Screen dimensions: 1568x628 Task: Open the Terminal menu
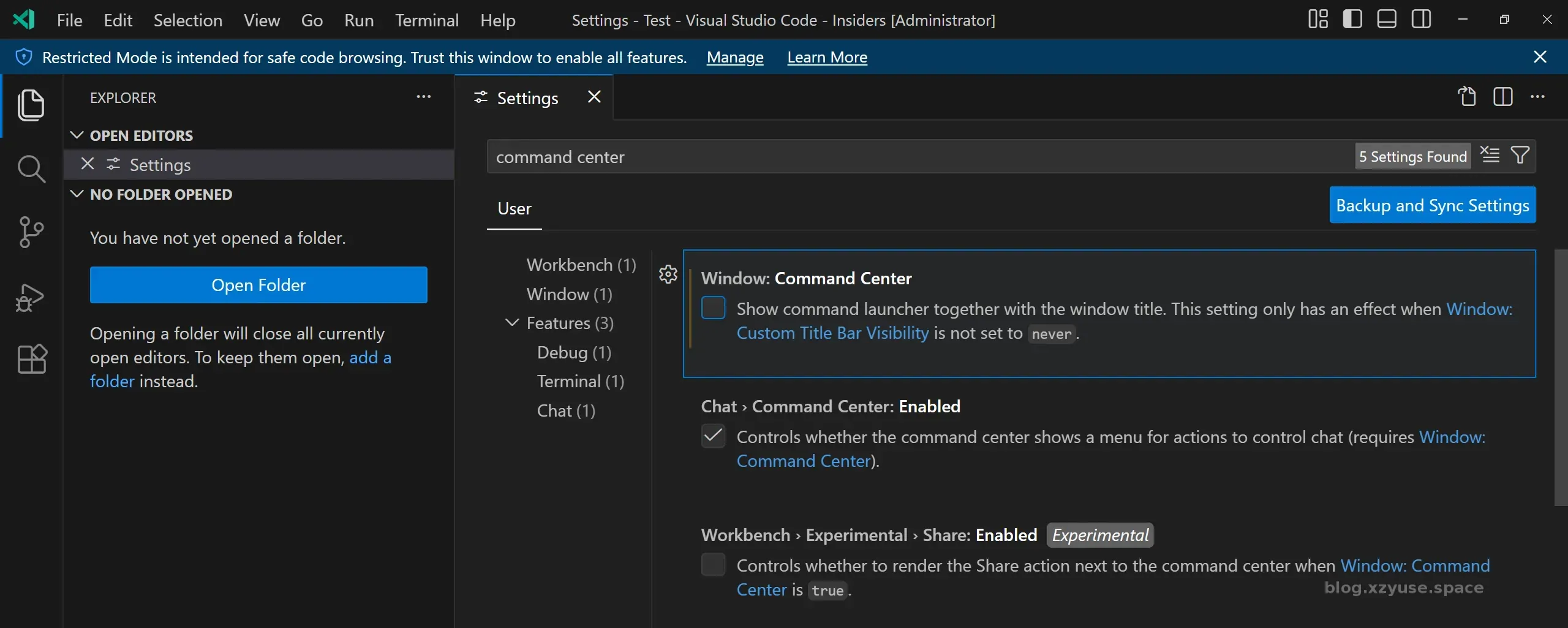coord(426,20)
